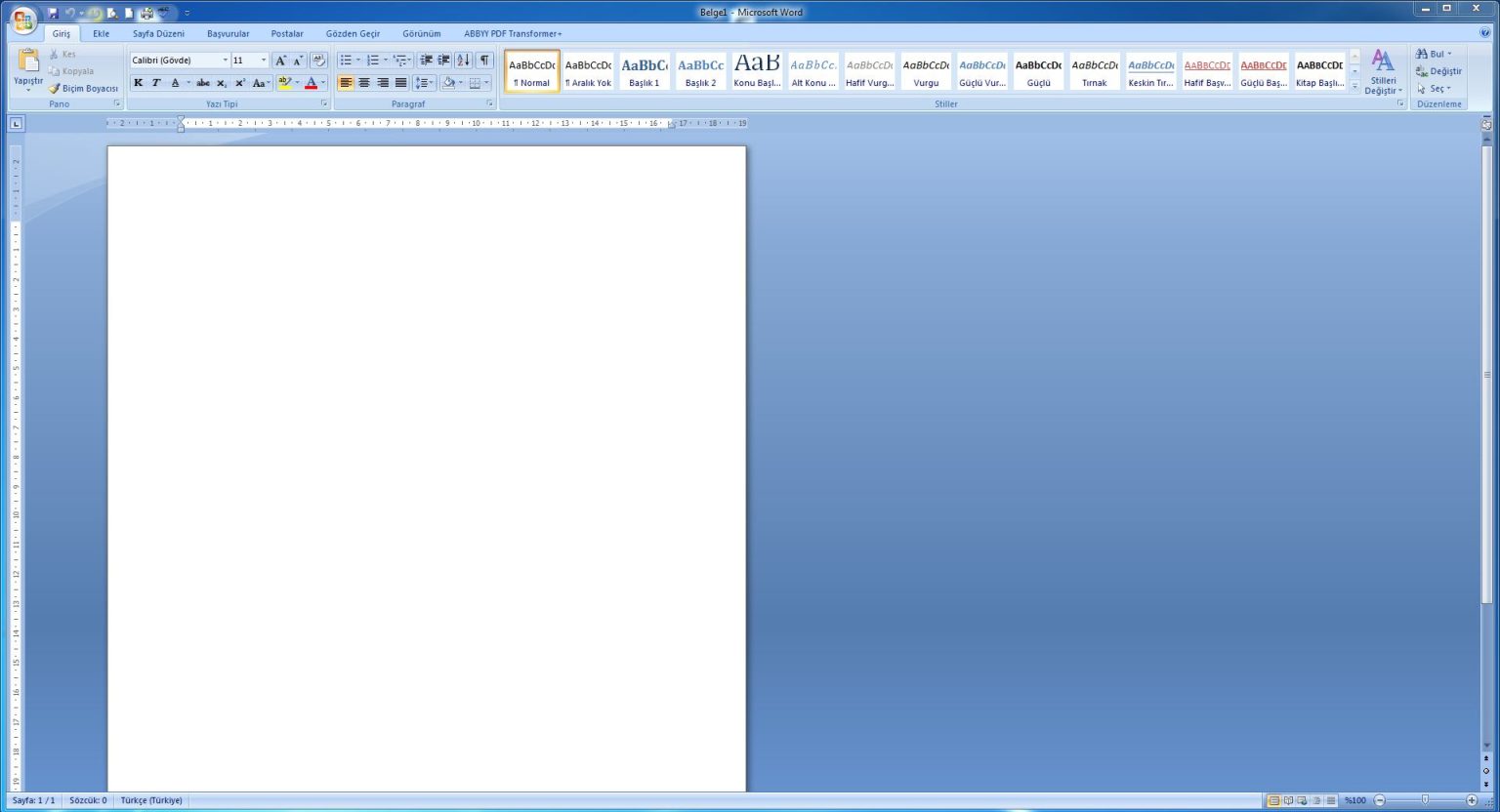Click the Değiştir replace button
Image resolution: width=1500 pixels, height=812 pixels.
pos(1438,71)
